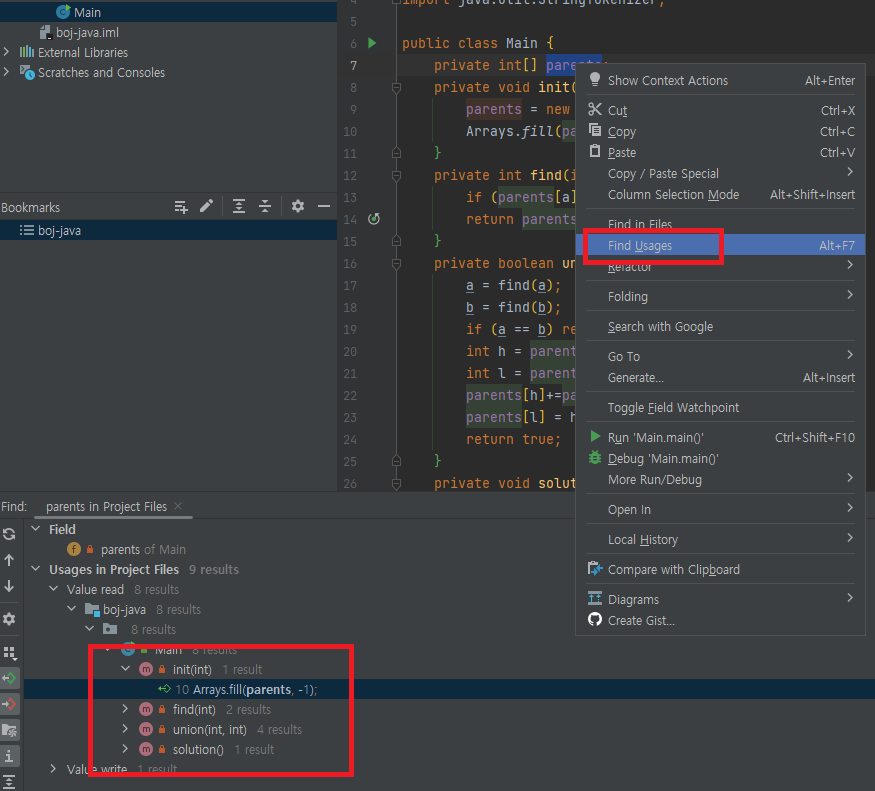Image resolution: width=875 pixels, height=791 pixels.
Task: Collapse the Value read results group
Action: [x=52, y=589]
